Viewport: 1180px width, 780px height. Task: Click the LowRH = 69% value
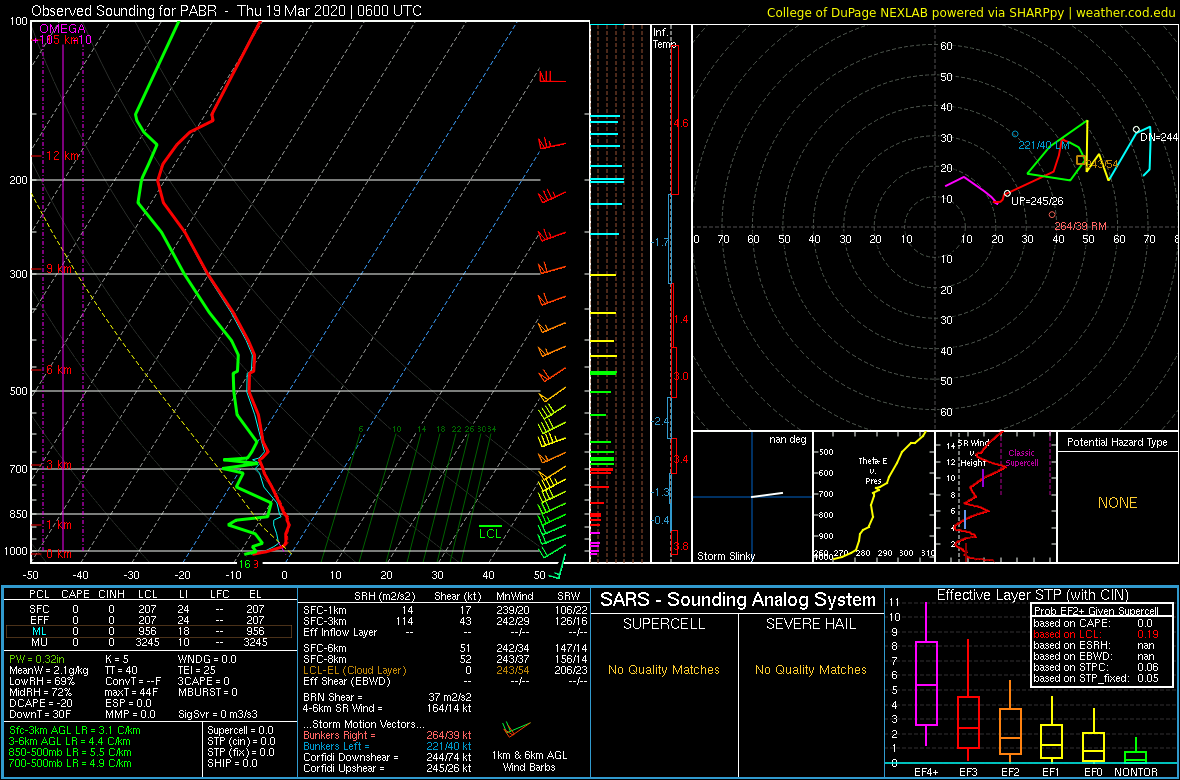coord(43,681)
